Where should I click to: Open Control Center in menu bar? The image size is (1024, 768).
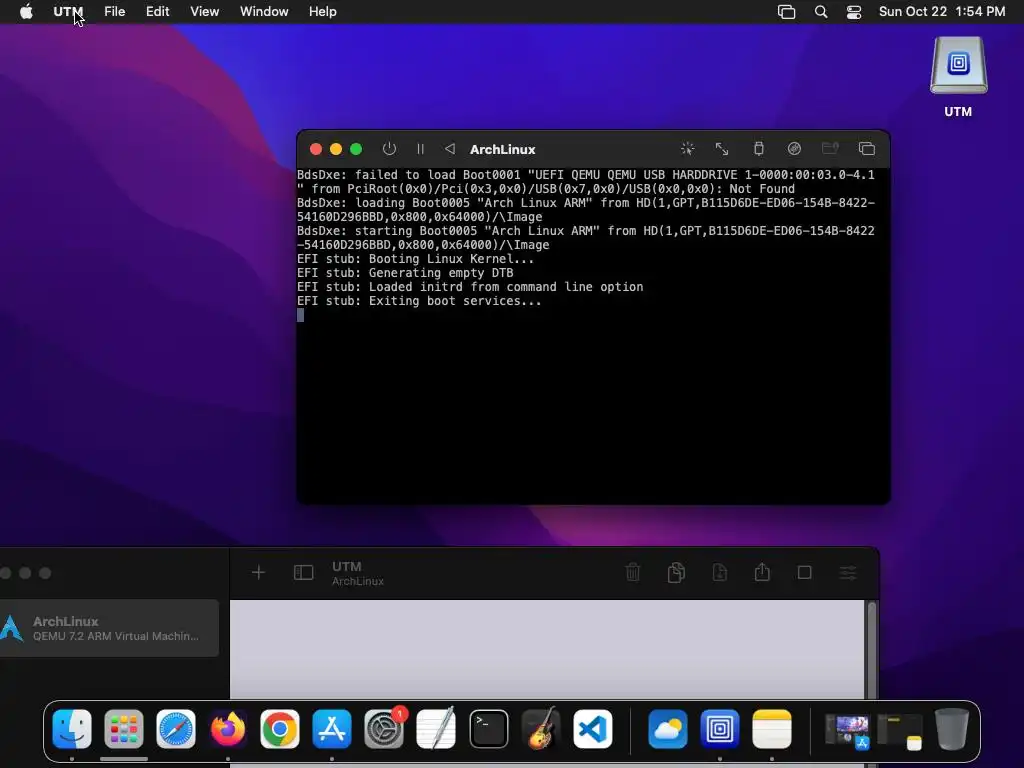[854, 12]
